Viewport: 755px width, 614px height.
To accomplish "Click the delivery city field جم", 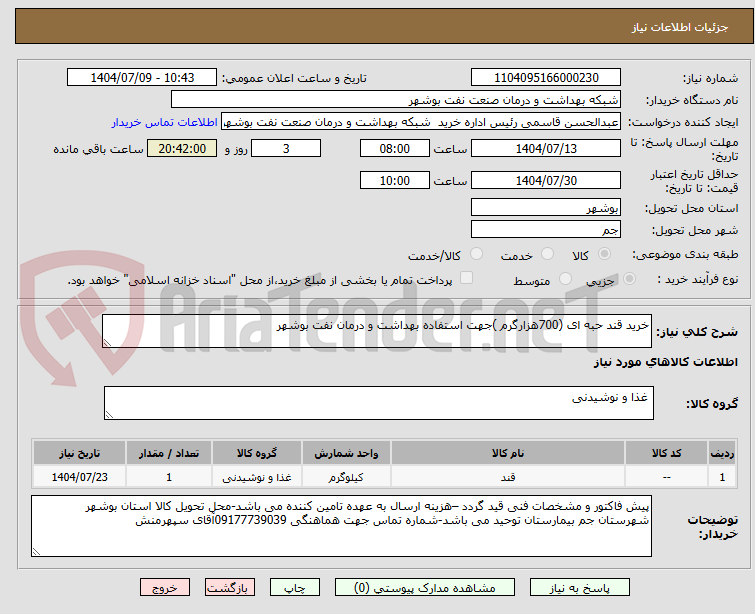I will pos(546,230).
